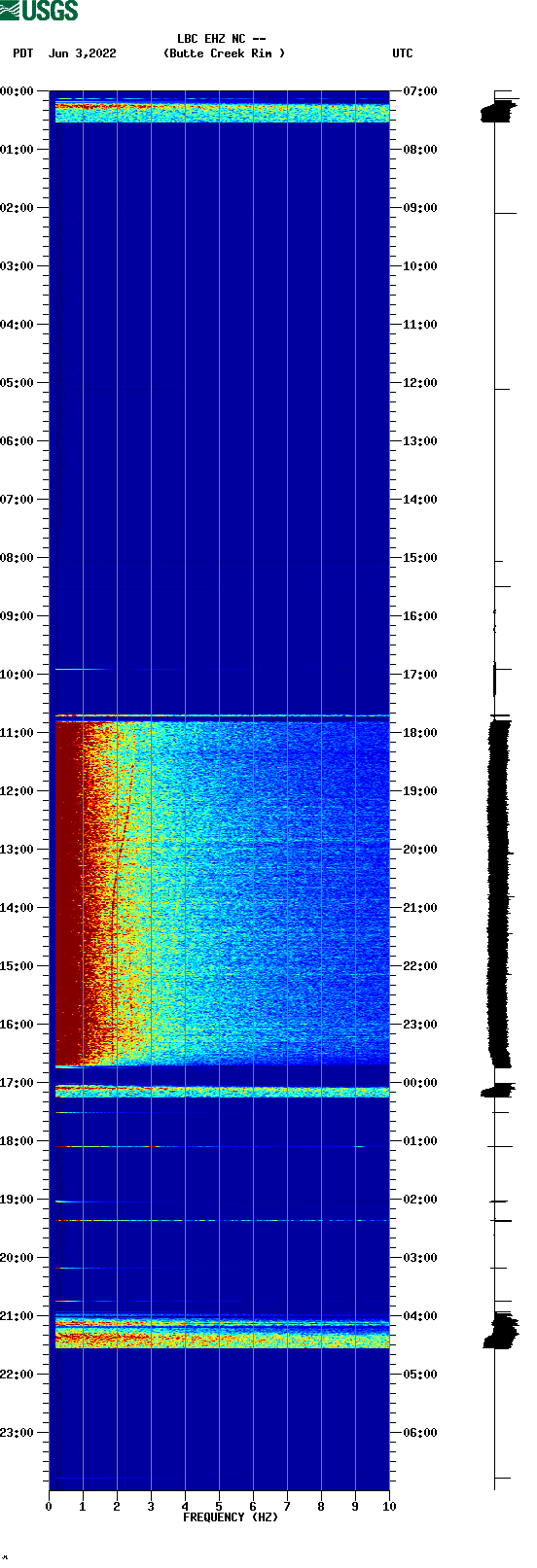Image resolution: width=537 pixels, height=1568 pixels.
Task: Click the UTC '17:00' time label
Action: 420,675
